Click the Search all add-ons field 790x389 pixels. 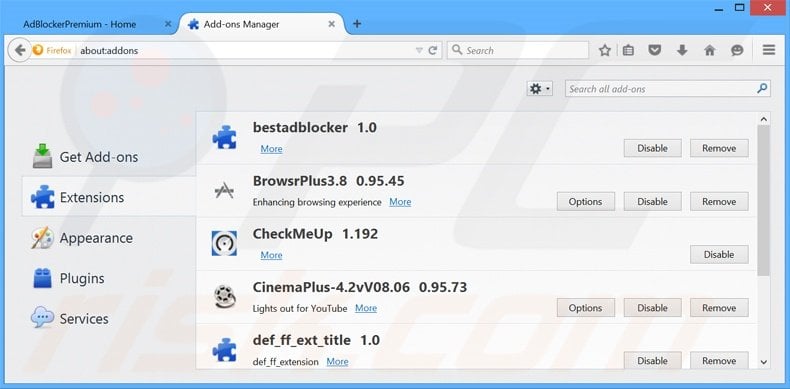[668, 89]
